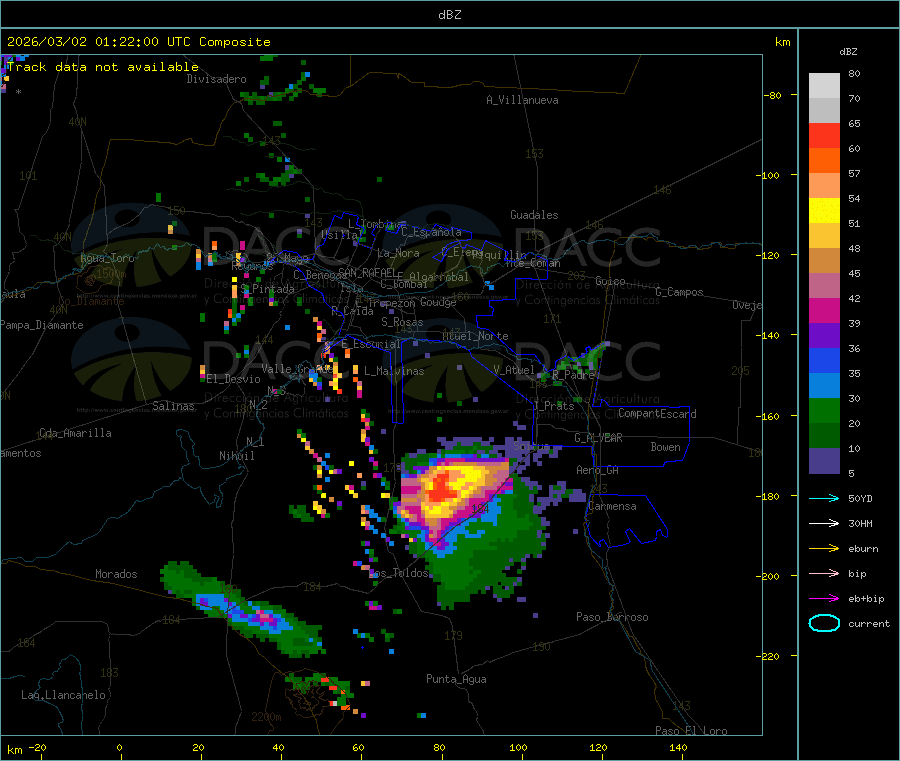Click the 'km' unit label at bottom left
Viewport: 900px width, 761px height.
coord(15,751)
